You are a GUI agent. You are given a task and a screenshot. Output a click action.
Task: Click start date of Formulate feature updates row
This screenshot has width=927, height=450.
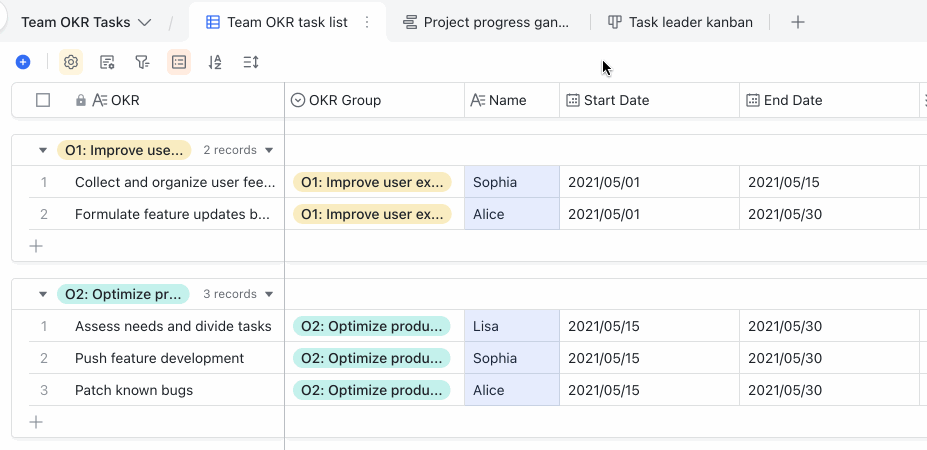tap(650, 214)
